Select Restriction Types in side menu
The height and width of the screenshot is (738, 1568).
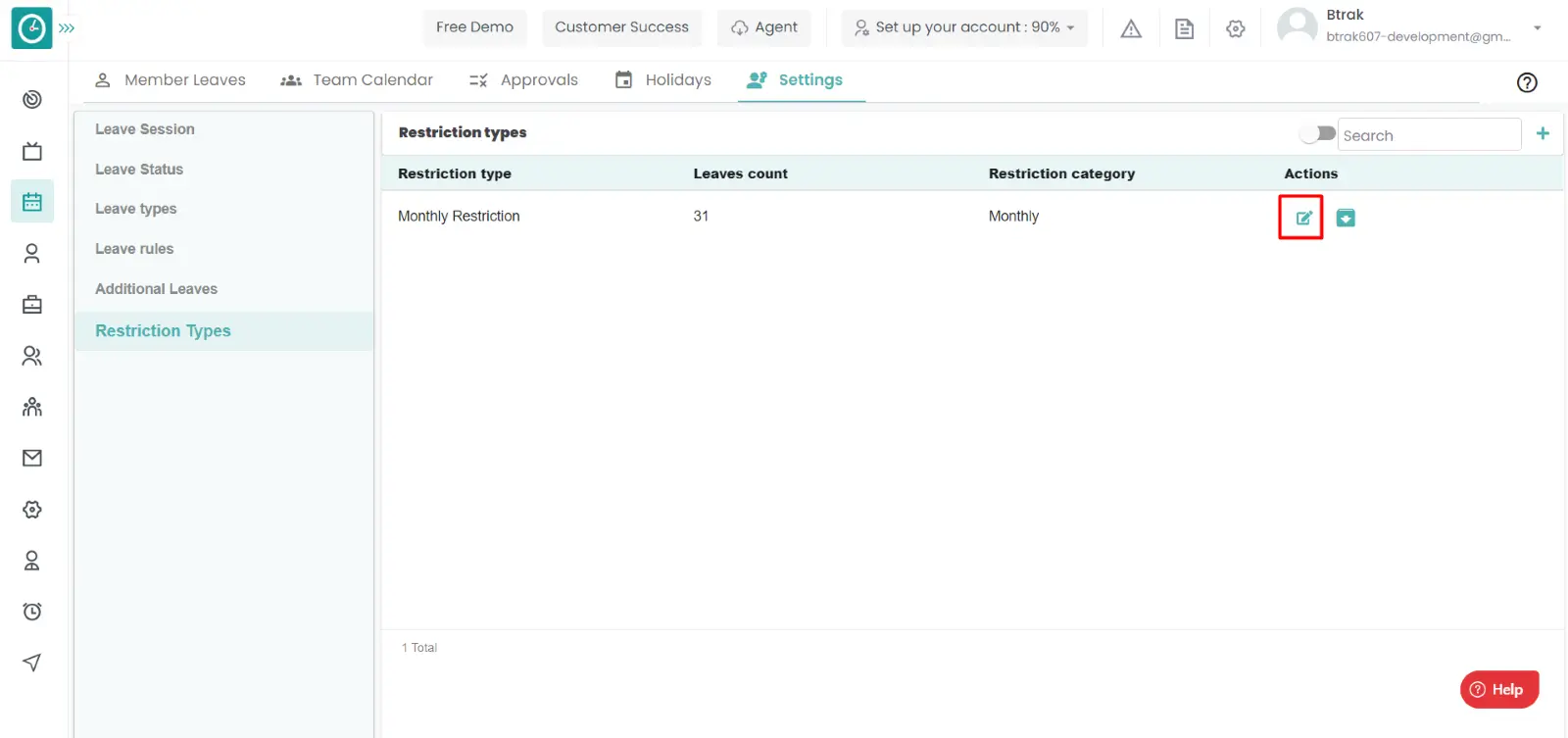click(x=223, y=331)
